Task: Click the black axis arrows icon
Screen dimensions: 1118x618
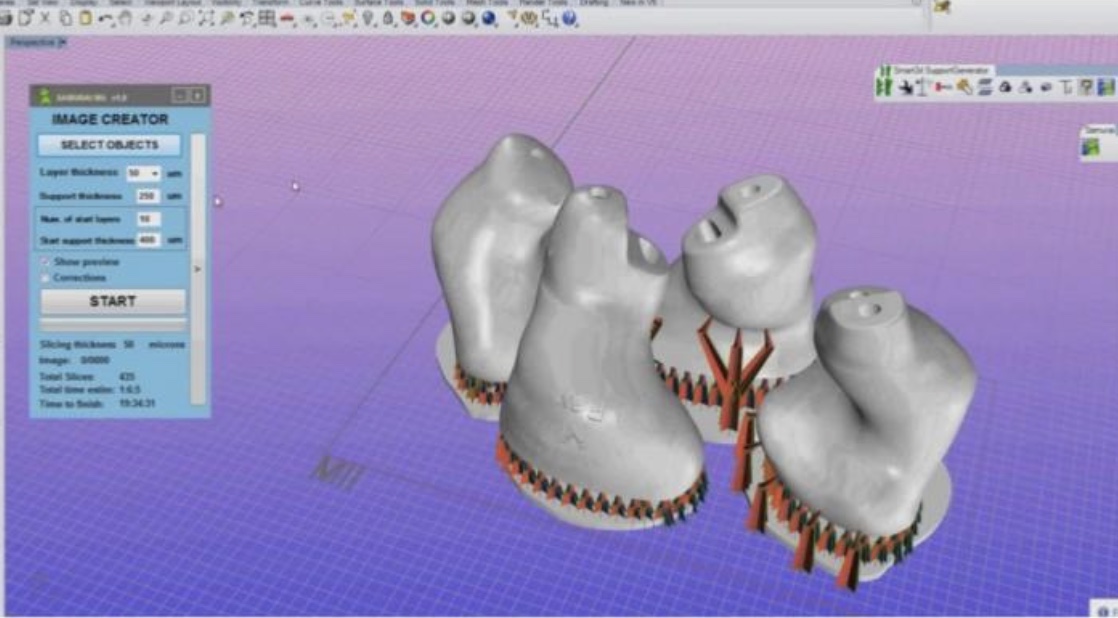Action: [906, 87]
